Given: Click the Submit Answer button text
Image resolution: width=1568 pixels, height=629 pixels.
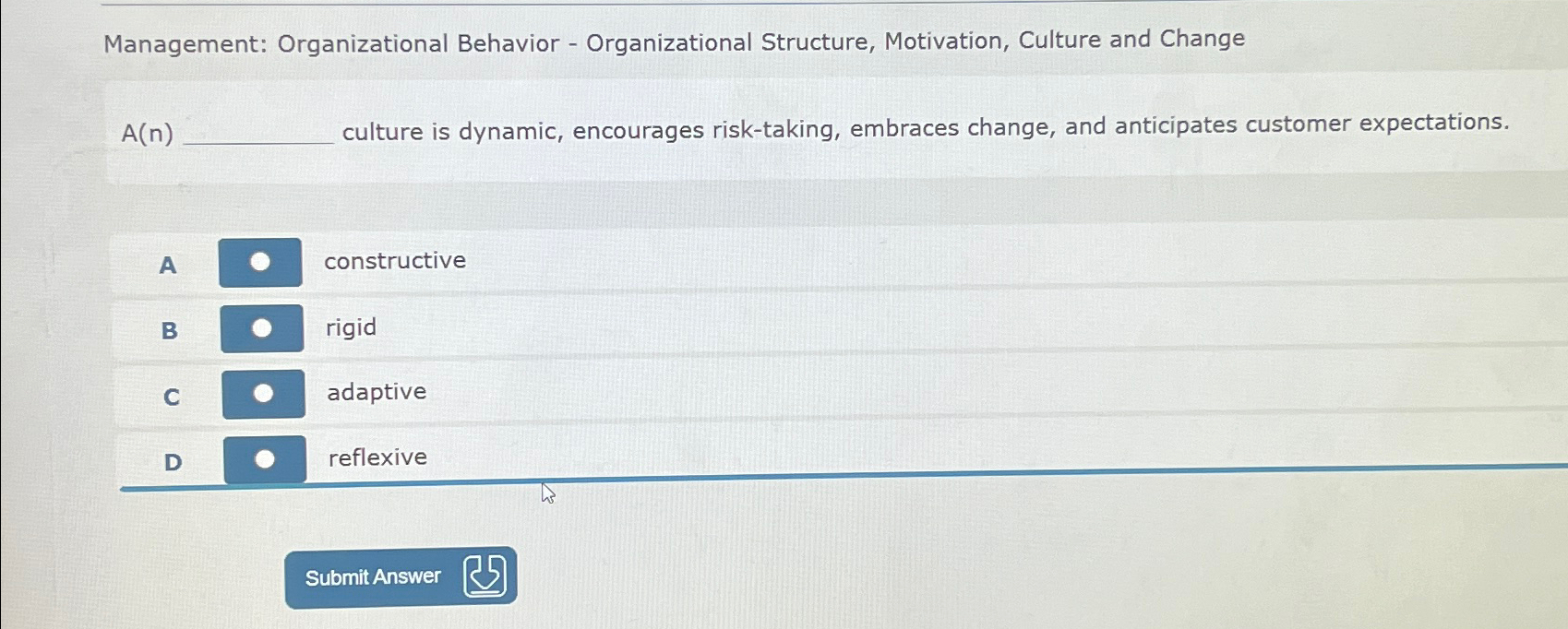Looking at the screenshot, I should pyautogui.click(x=372, y=576).
